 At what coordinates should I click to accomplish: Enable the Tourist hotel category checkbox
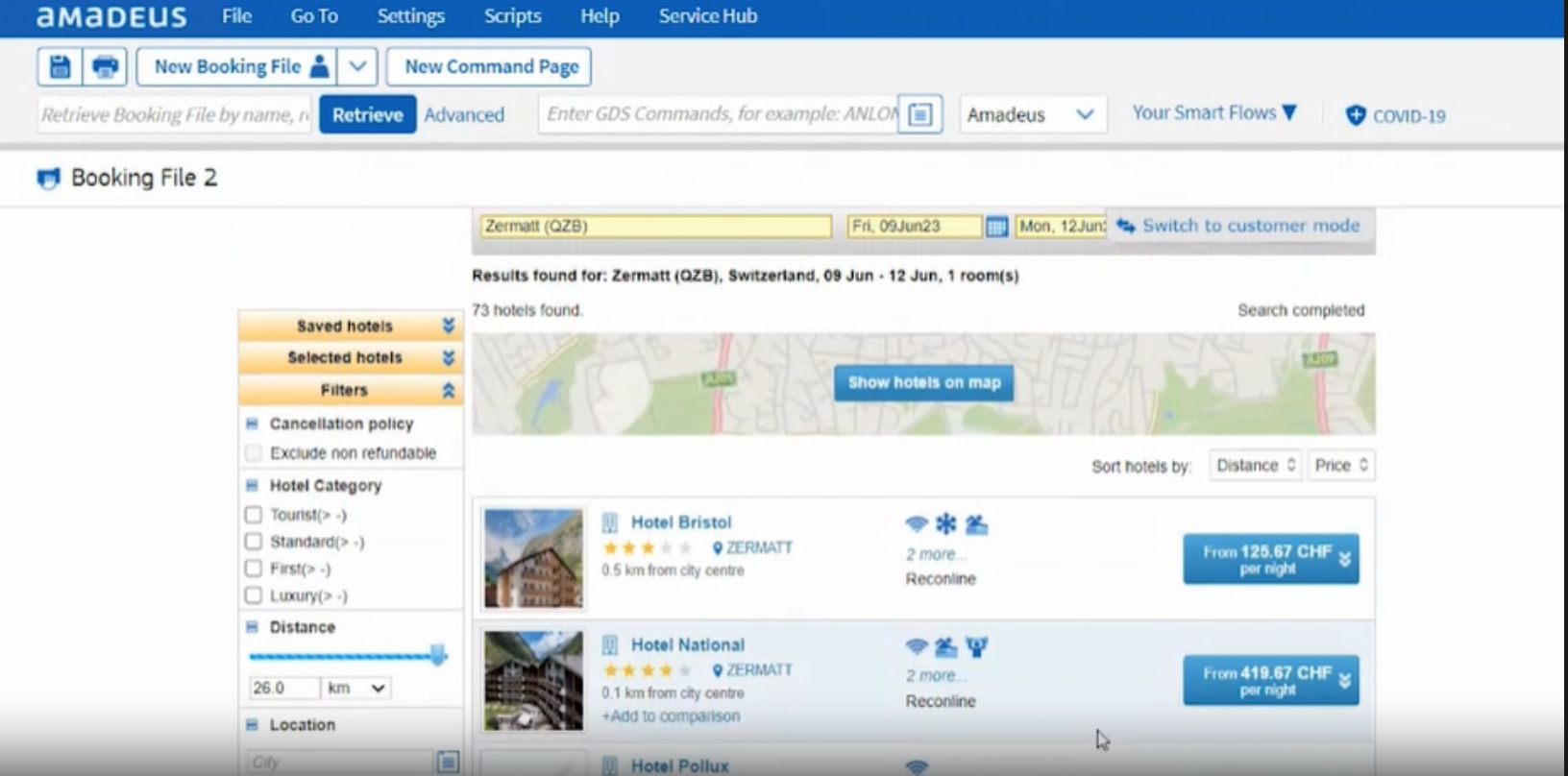pos(254,515)
